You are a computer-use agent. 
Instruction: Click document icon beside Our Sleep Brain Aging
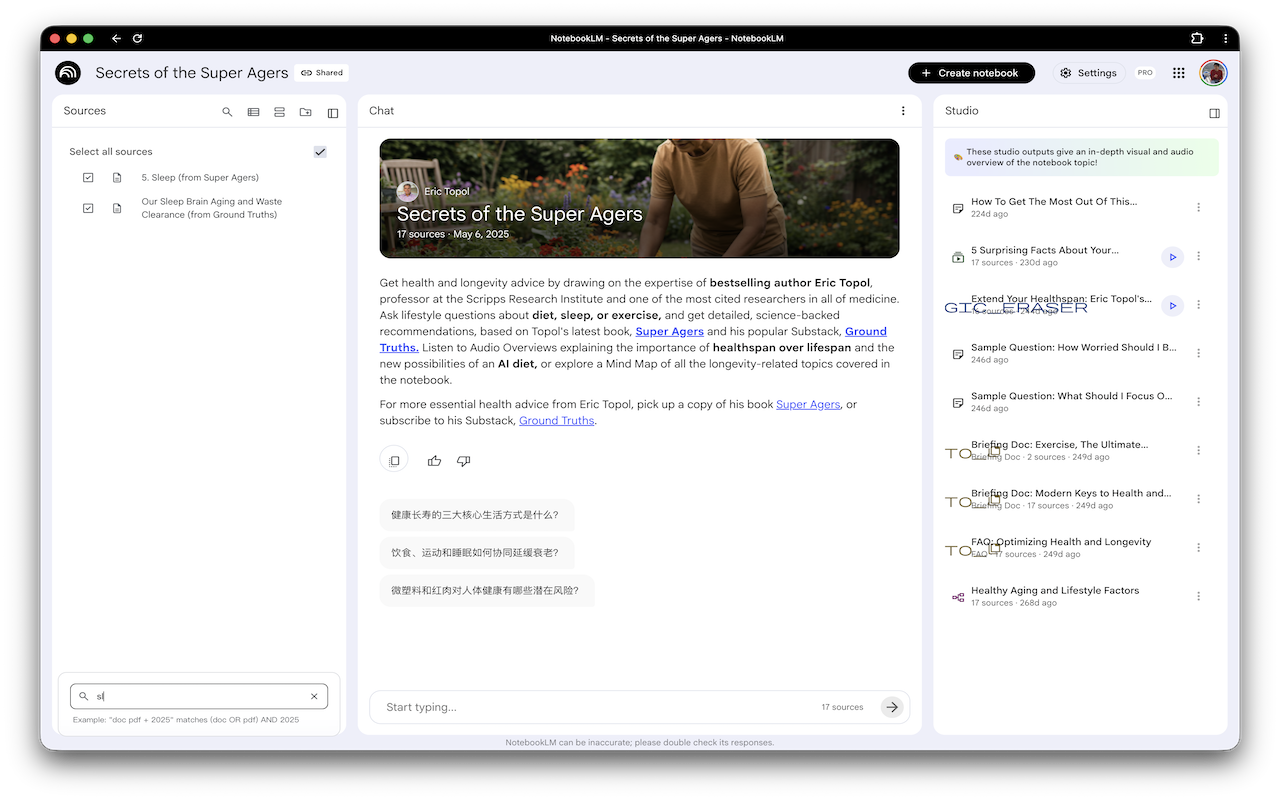click(x=117, y=208)
